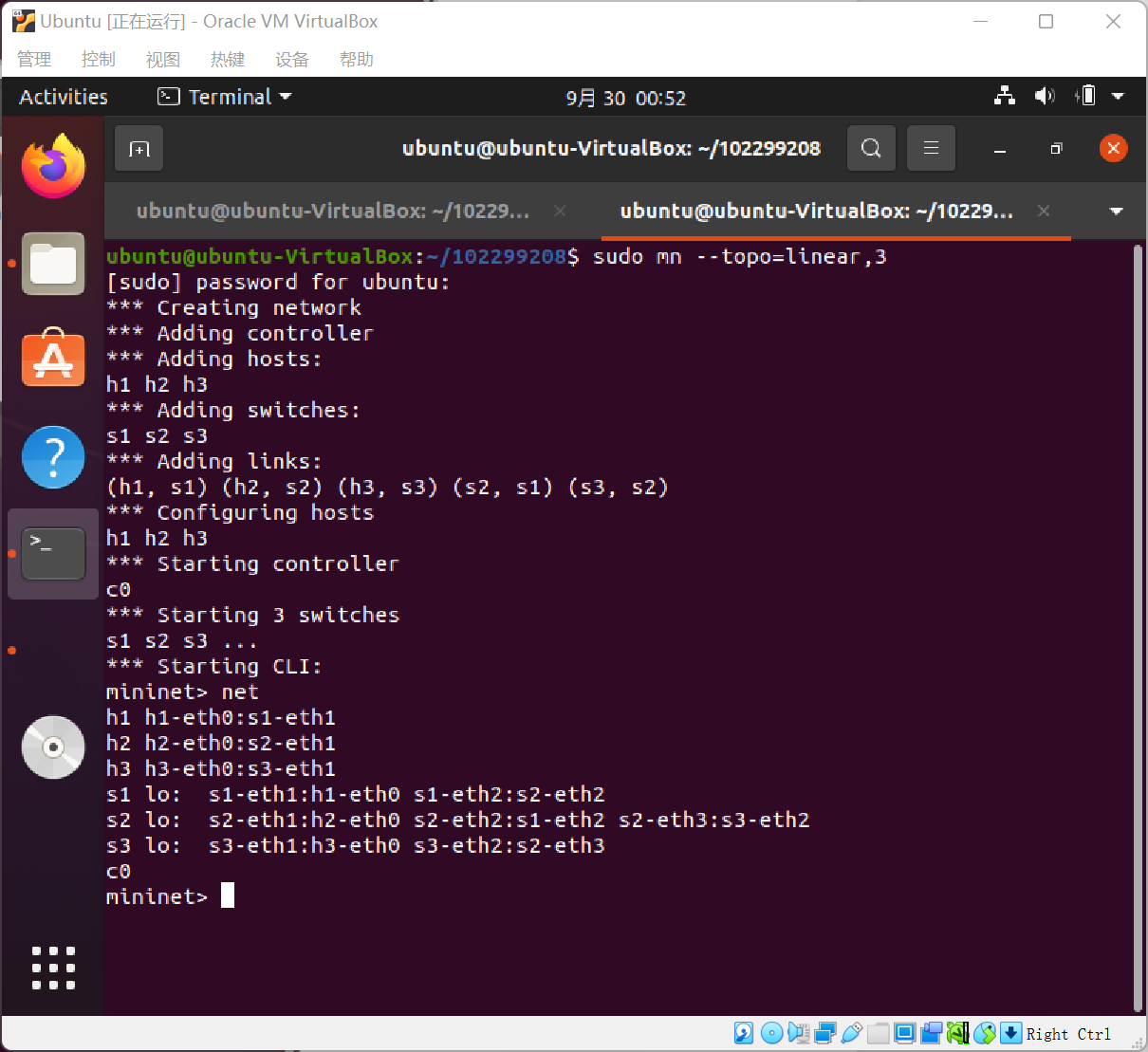The image size is (1148, 1052).
Task: Open Help from the dock
Action: click(x=53, y=457)
